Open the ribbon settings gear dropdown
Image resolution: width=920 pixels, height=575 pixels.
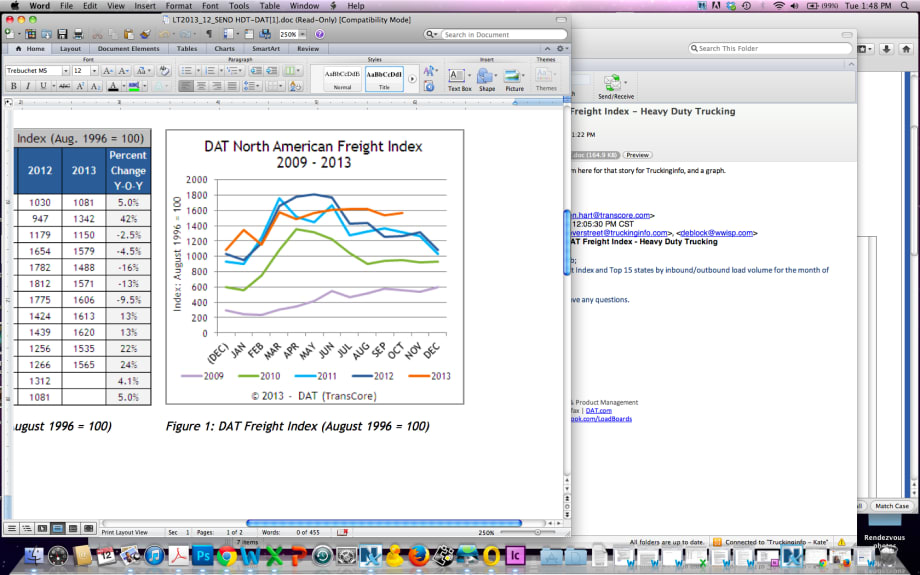pyautogui.click(x=562, y=49)
